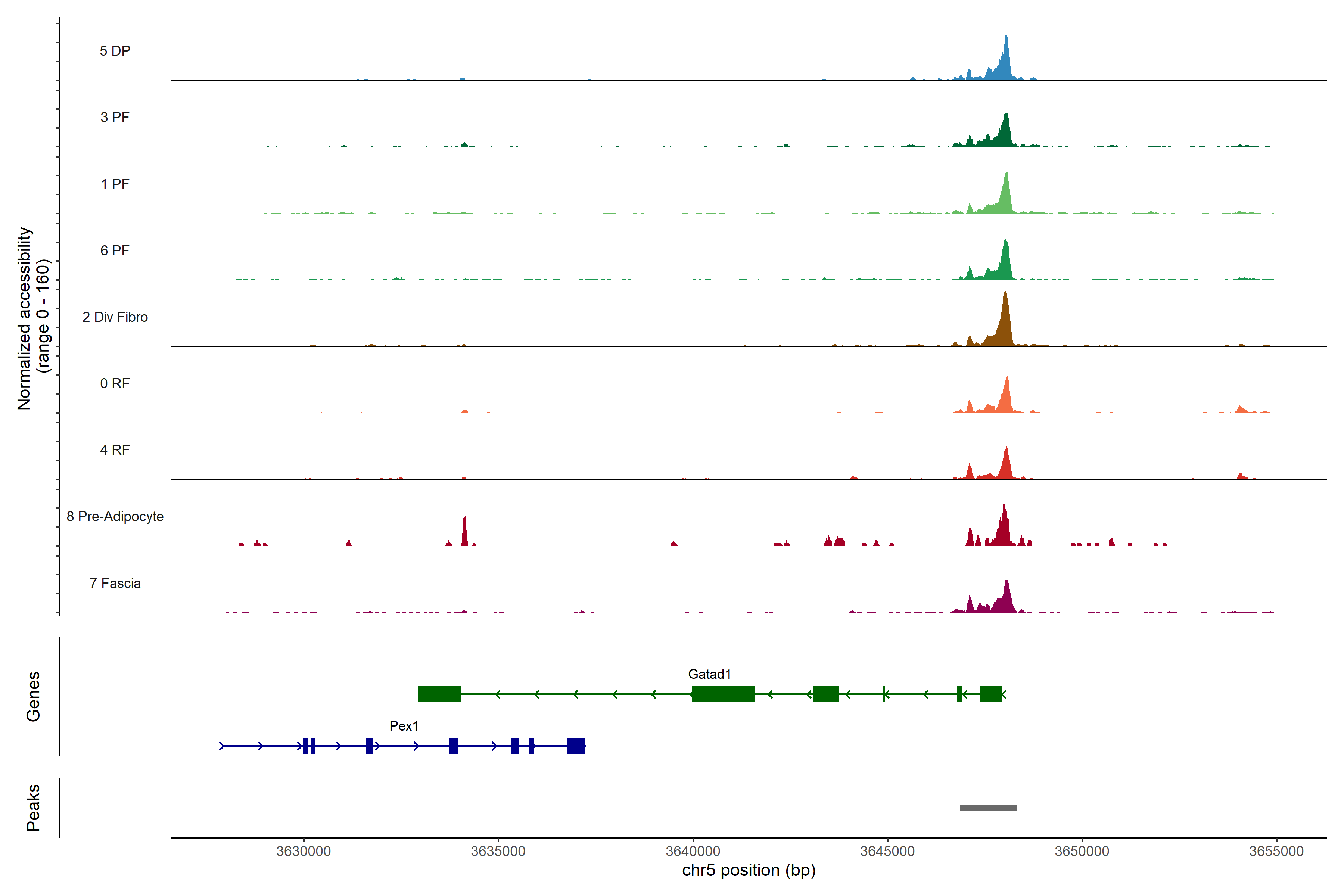Click the small left Pre-Adipocyte red peak
Viewport: 1344px width, 896px height.
tap(464, 531)
